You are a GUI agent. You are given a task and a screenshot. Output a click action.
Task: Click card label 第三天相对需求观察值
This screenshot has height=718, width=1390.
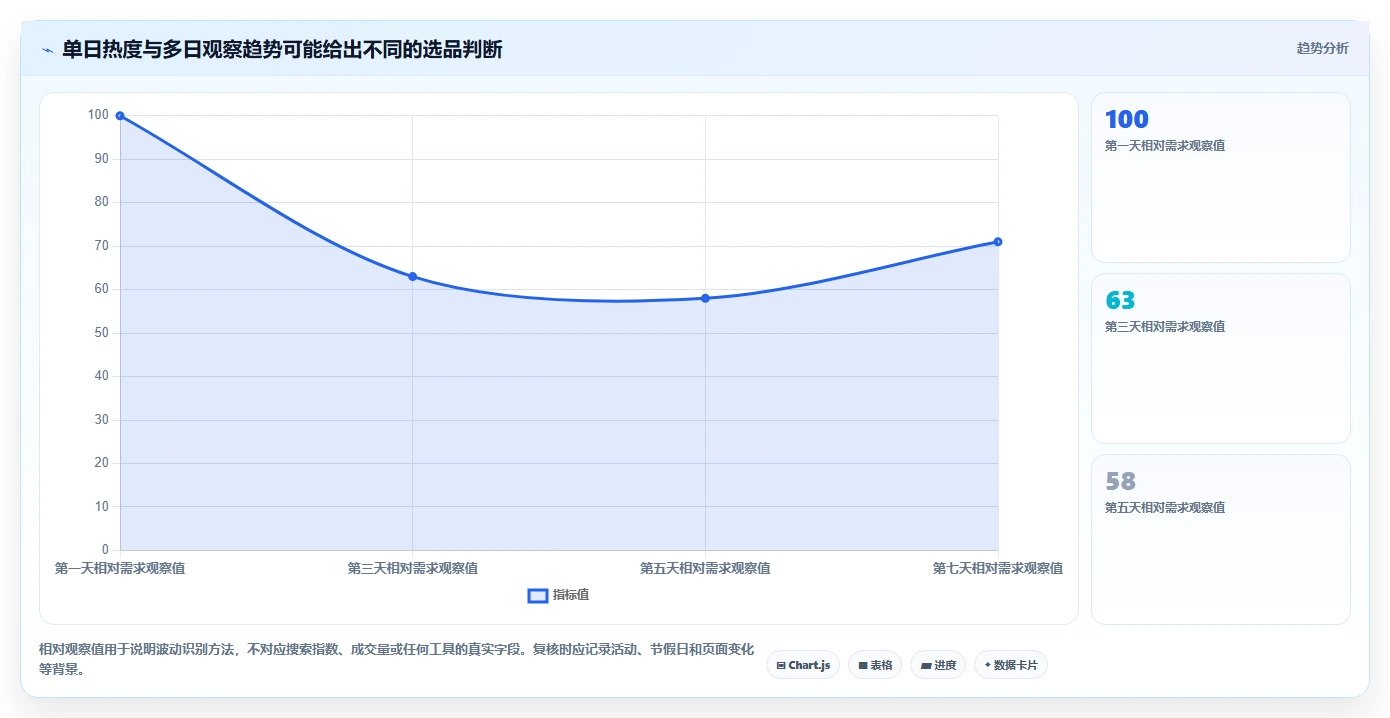click(1165, 327)
